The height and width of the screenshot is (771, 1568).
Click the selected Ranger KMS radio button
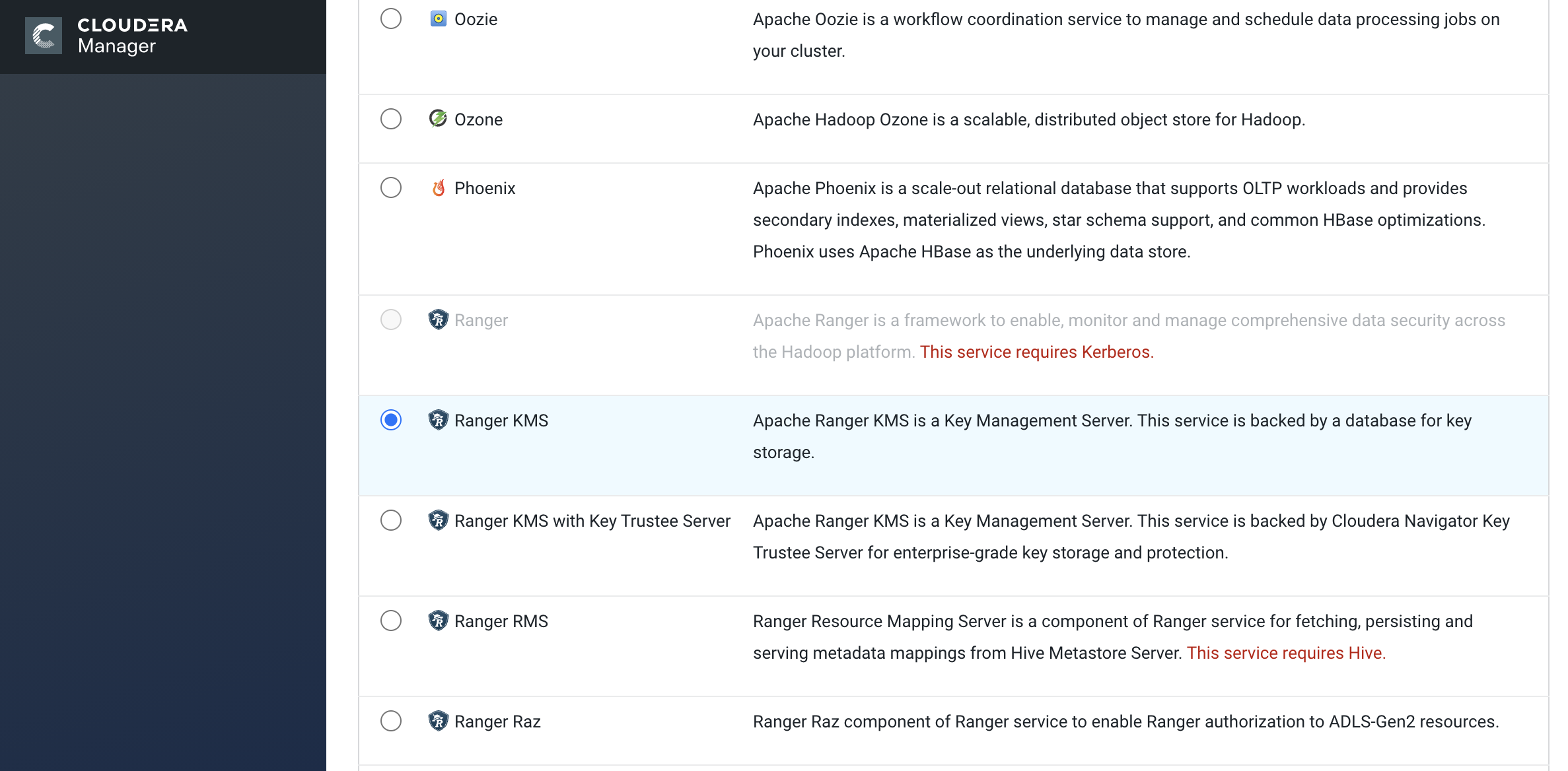tap(391, 420)
